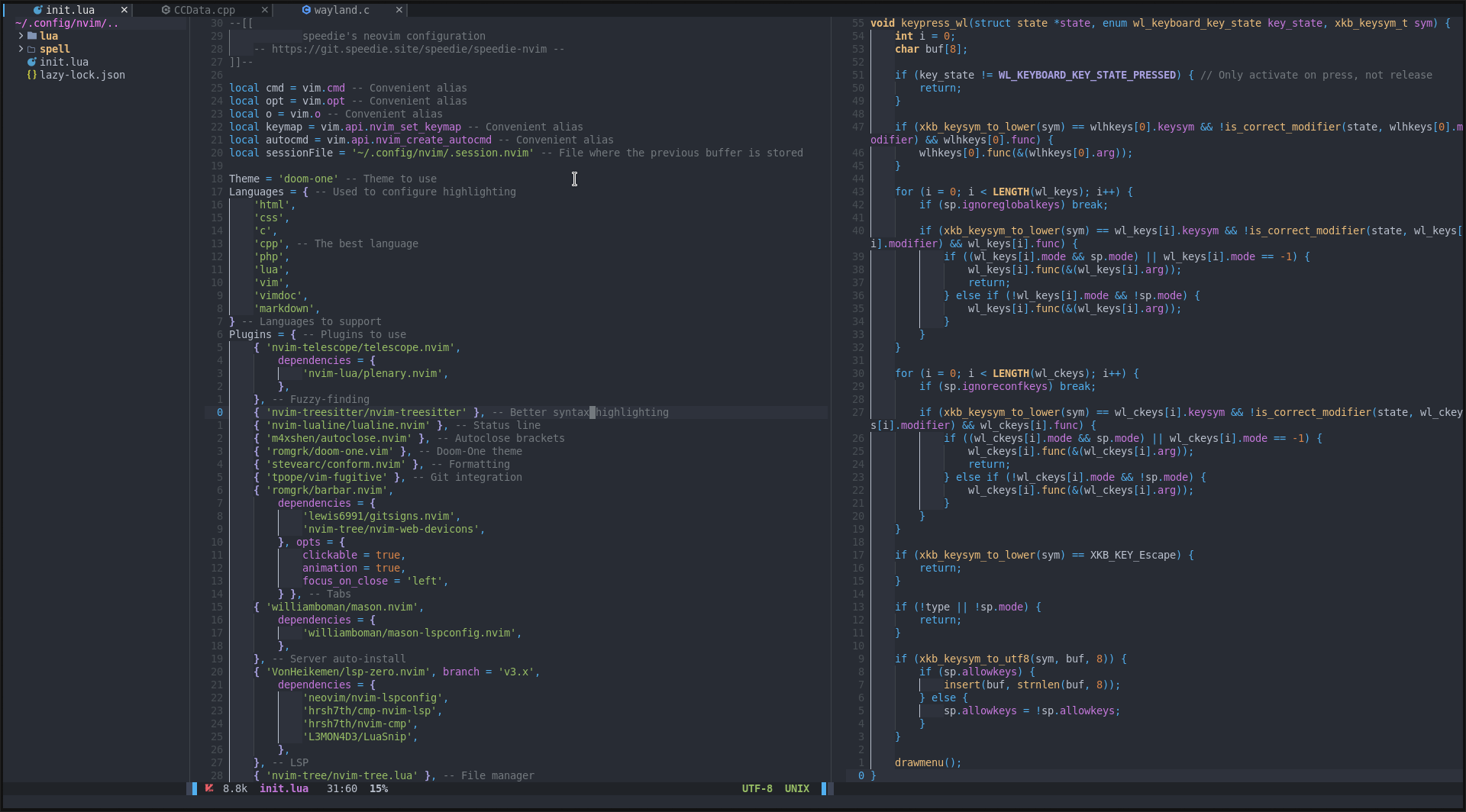
Task: Click the 31:60 cursor position indicator
Action: pos(342,788)
